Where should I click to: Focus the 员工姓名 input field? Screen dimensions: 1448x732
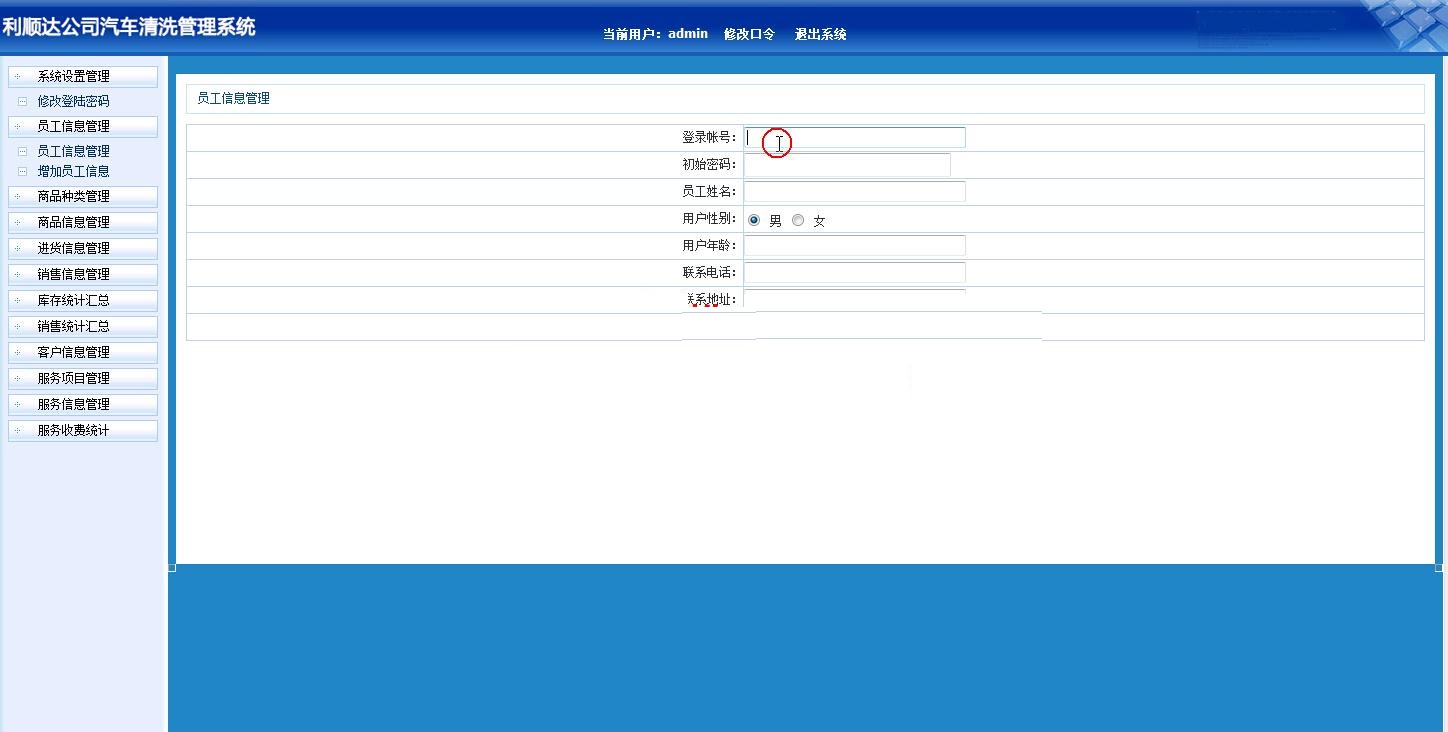click(854, 192)
